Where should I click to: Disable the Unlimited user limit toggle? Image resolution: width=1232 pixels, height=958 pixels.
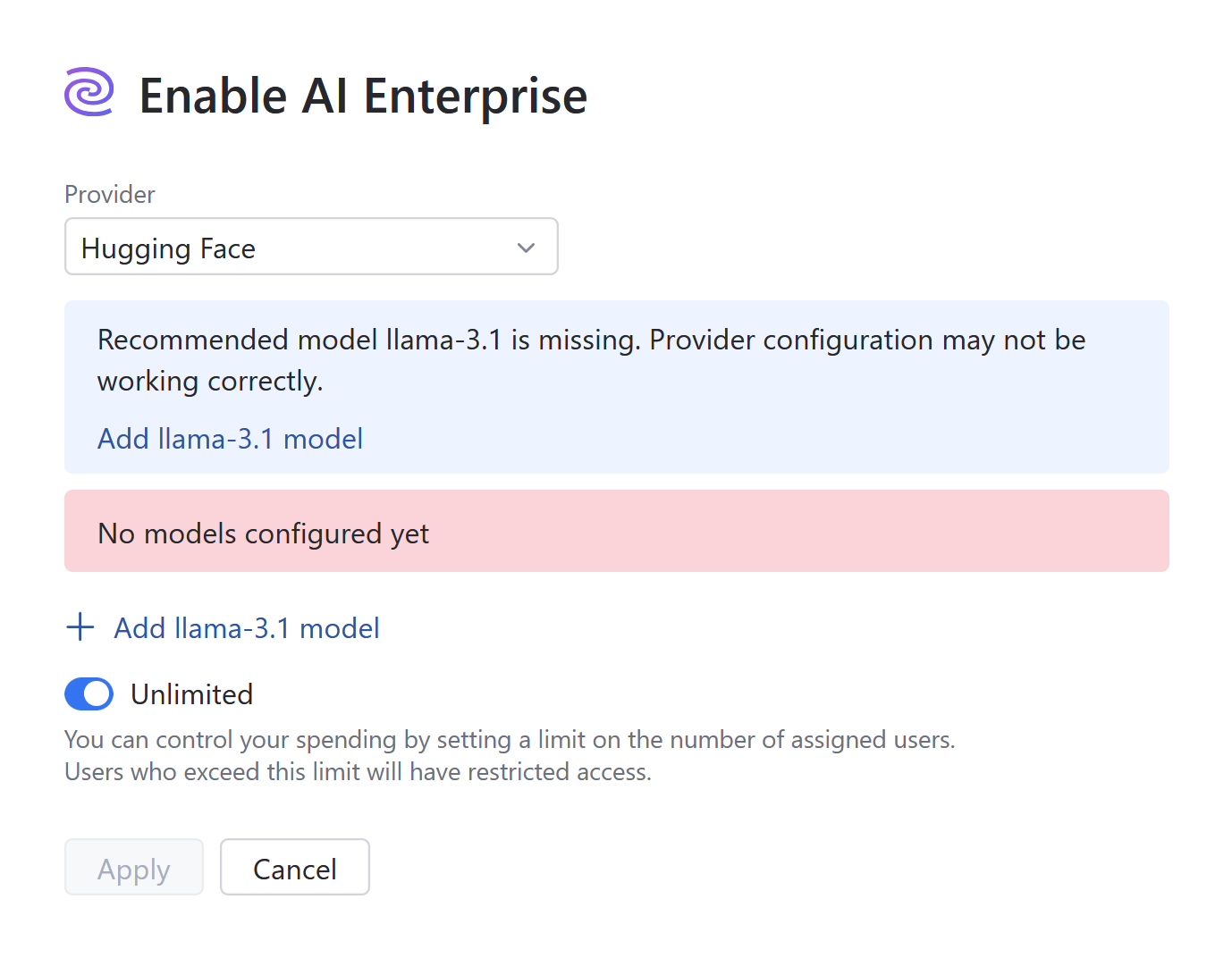89,694
